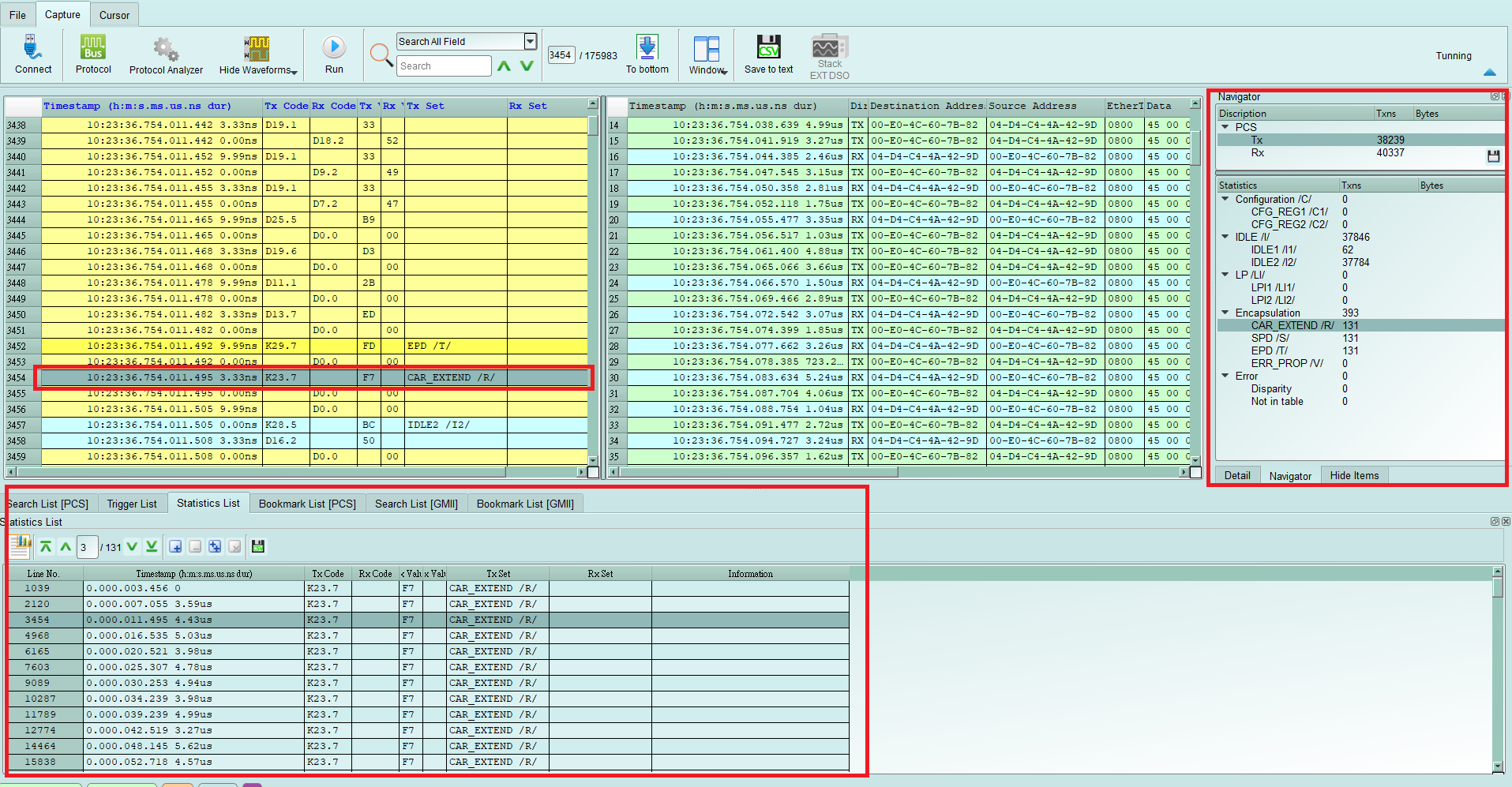Click the Stack EXT DSO icon

coord(829,47)
